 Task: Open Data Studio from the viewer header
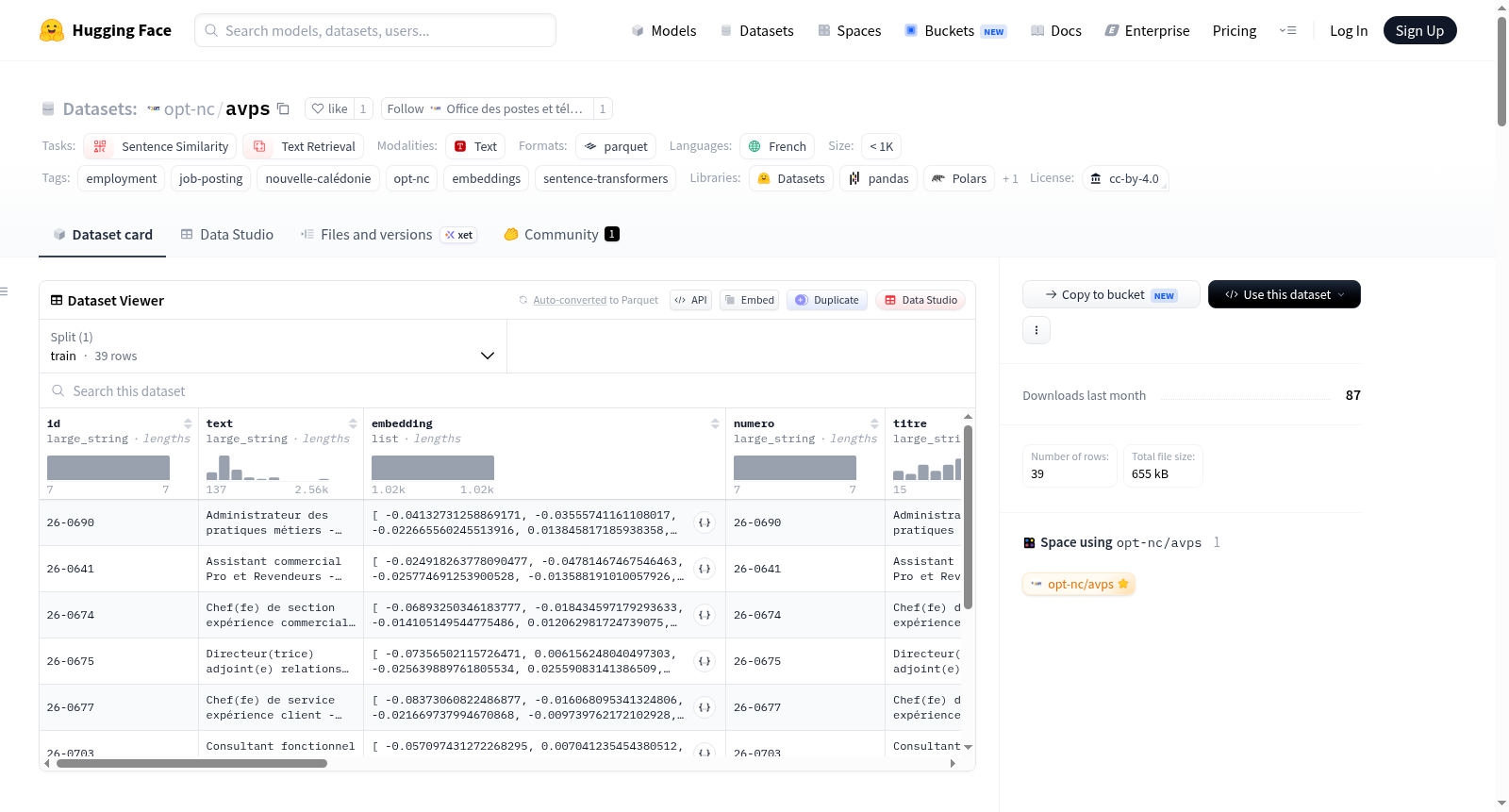pos(920,300)
